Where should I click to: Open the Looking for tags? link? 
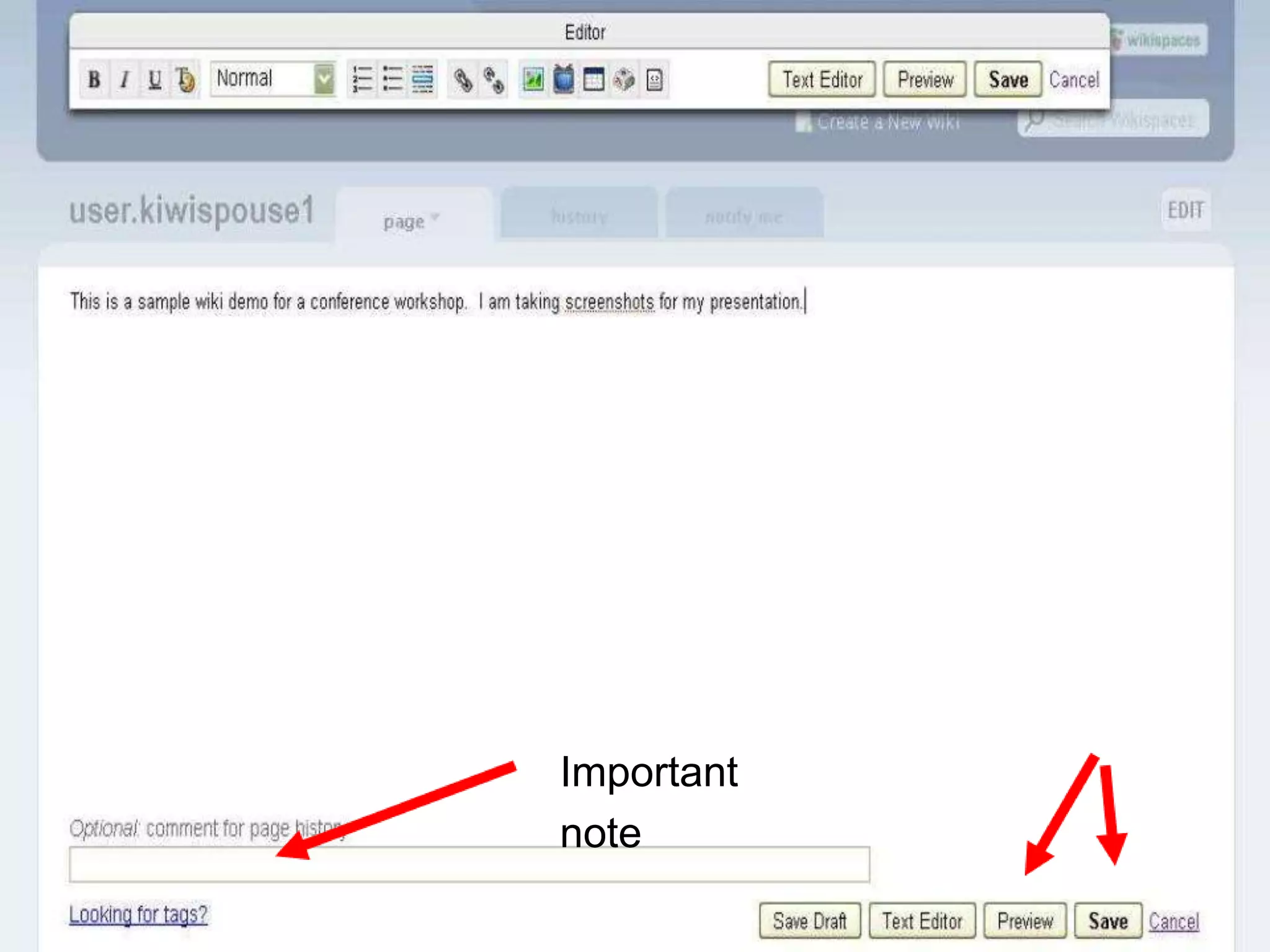pyautogui.click(x=138, y=914)
